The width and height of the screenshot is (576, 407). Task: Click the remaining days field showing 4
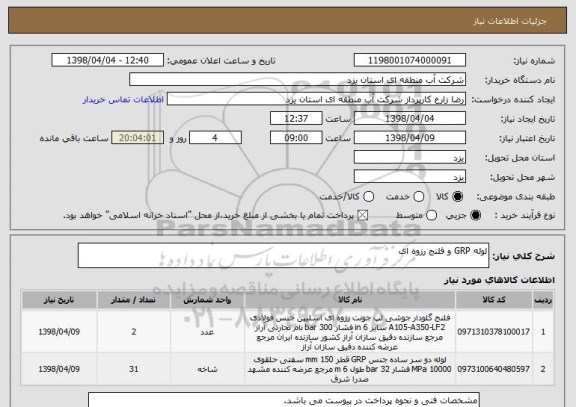coord(215,138)
